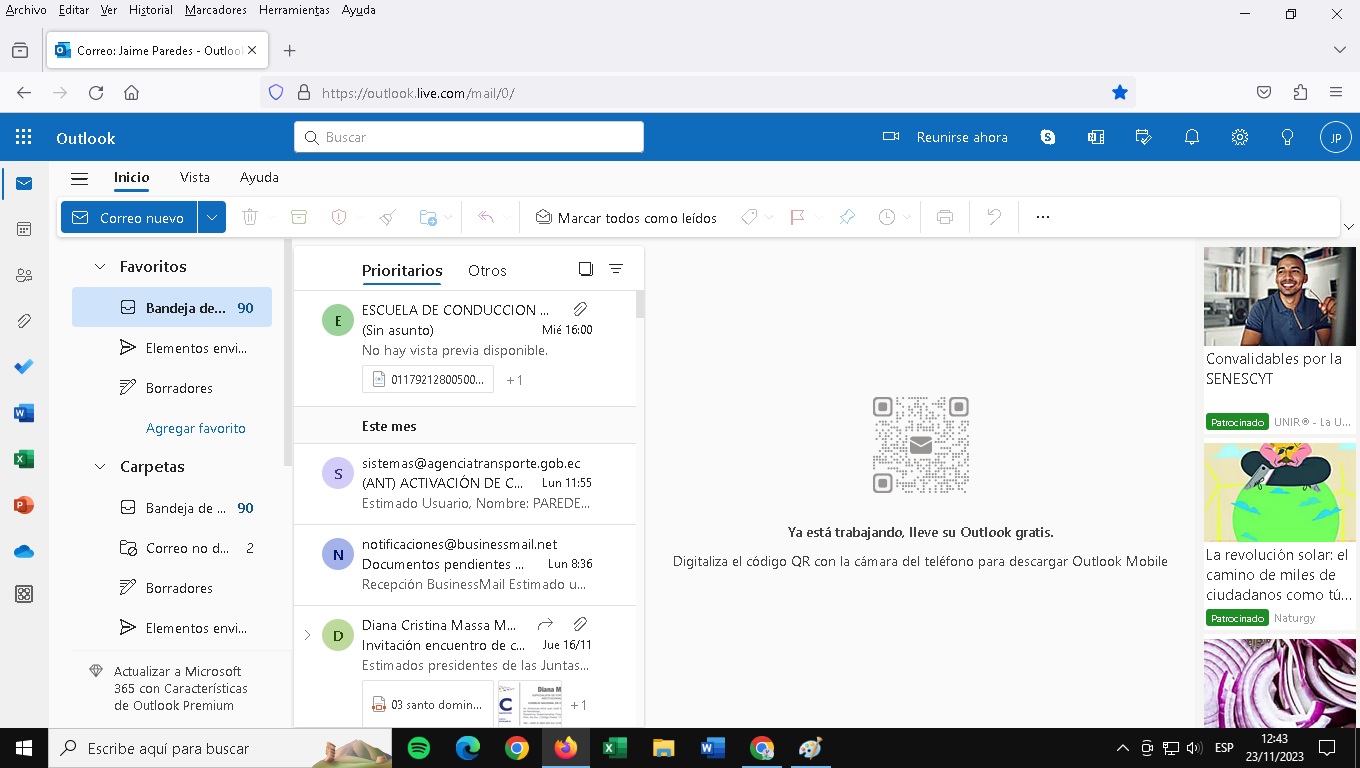Expand the Correo nuevo dropdown arrow
This screenshot has width=1360, height=768.
click(211, 217)
